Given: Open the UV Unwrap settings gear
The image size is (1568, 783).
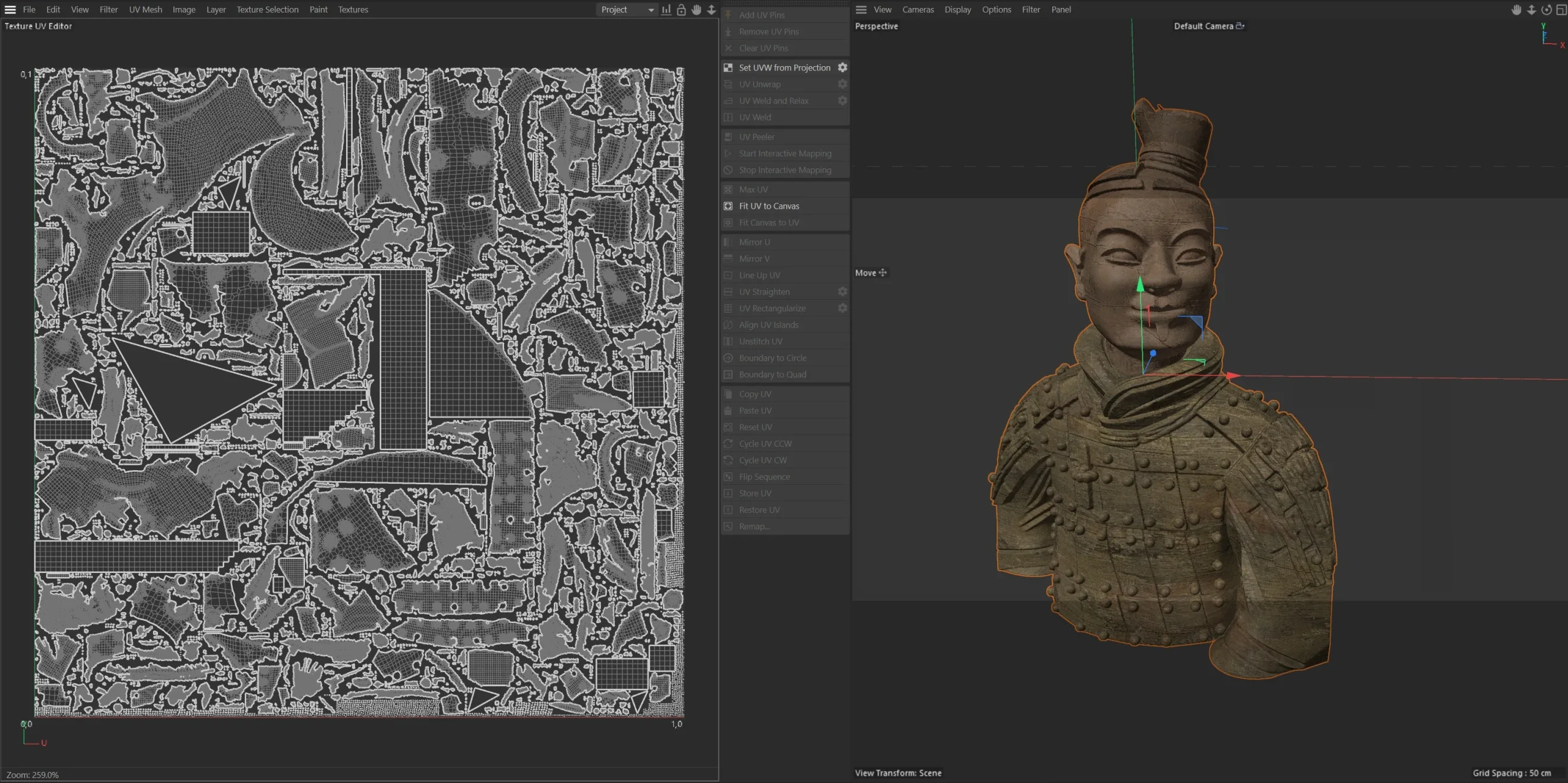Looking at the screenshot, I should tap(843, 84).
